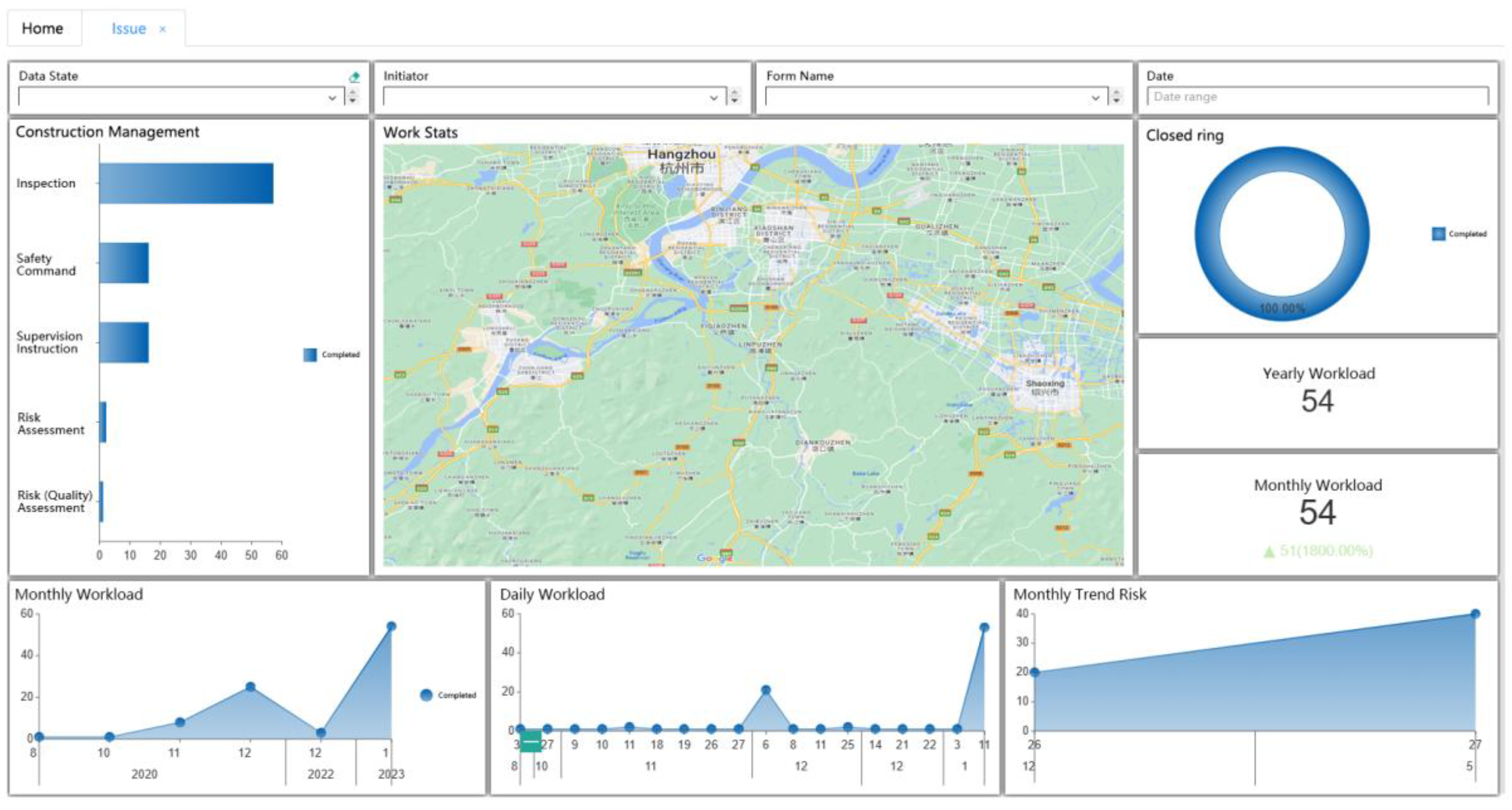Click the Inspection bar in the chart
Screen dimensions: 1512x810
pyautogui.click(x=186, y=184)
